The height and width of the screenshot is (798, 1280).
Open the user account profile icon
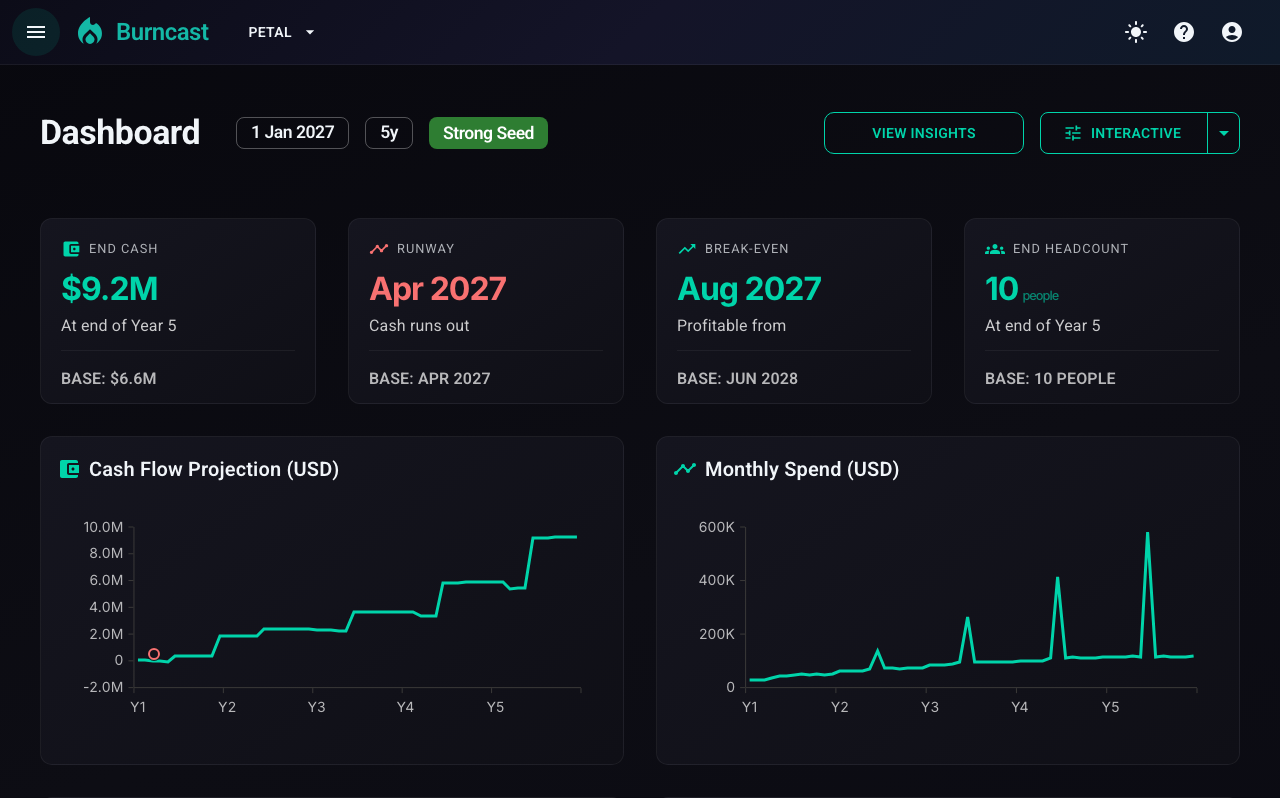[x=1232, y=32]
